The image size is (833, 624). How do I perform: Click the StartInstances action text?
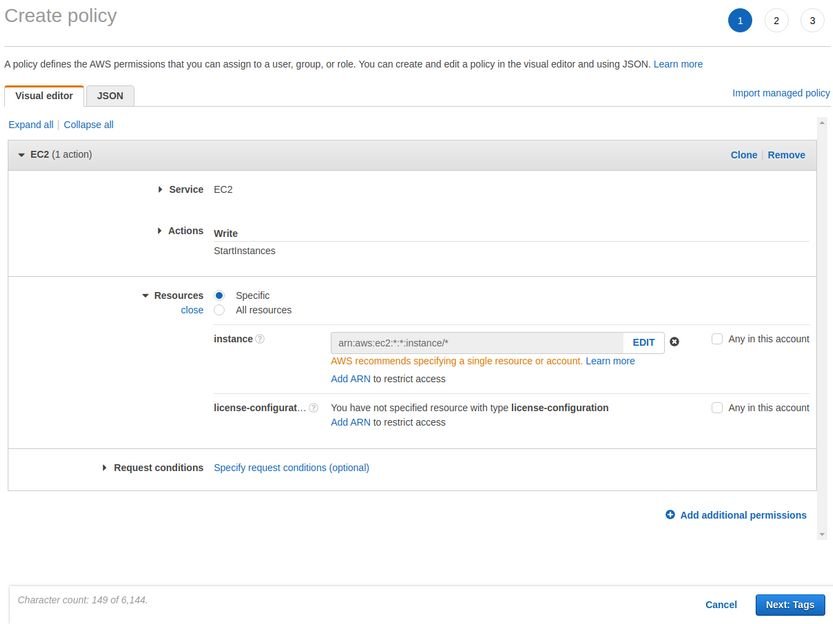click(244, 251)
